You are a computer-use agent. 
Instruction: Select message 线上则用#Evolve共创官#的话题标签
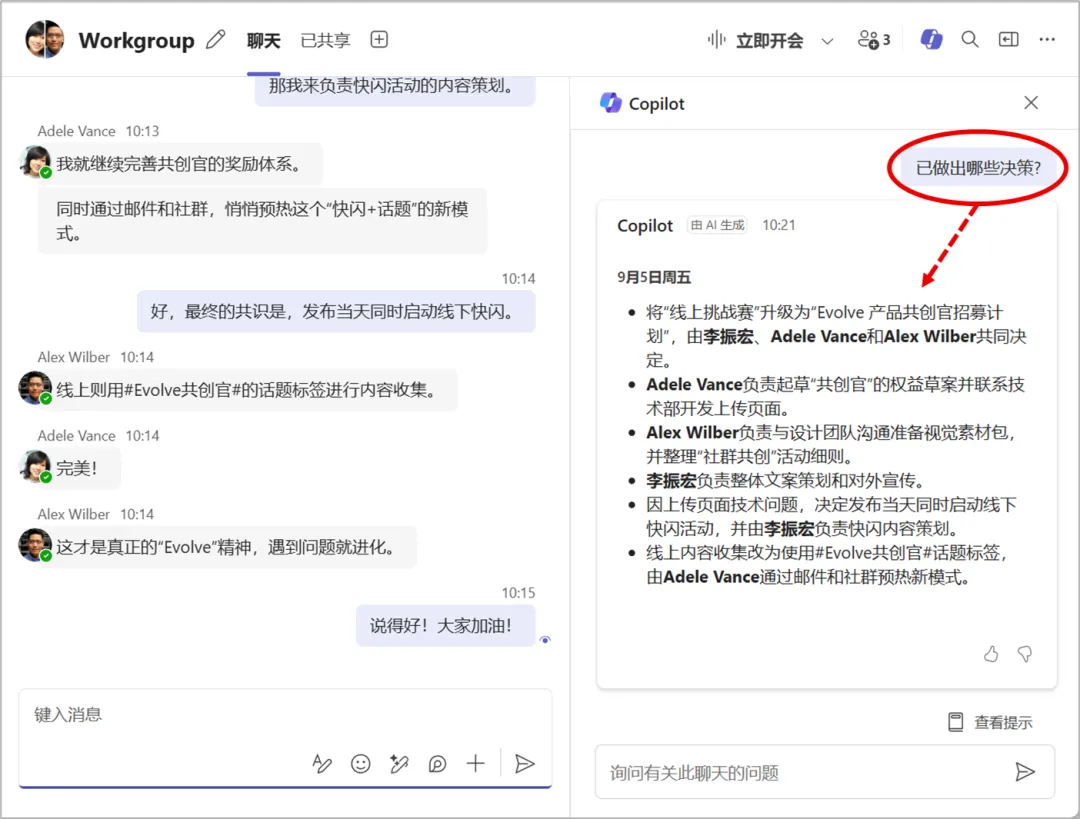(247, 390)
